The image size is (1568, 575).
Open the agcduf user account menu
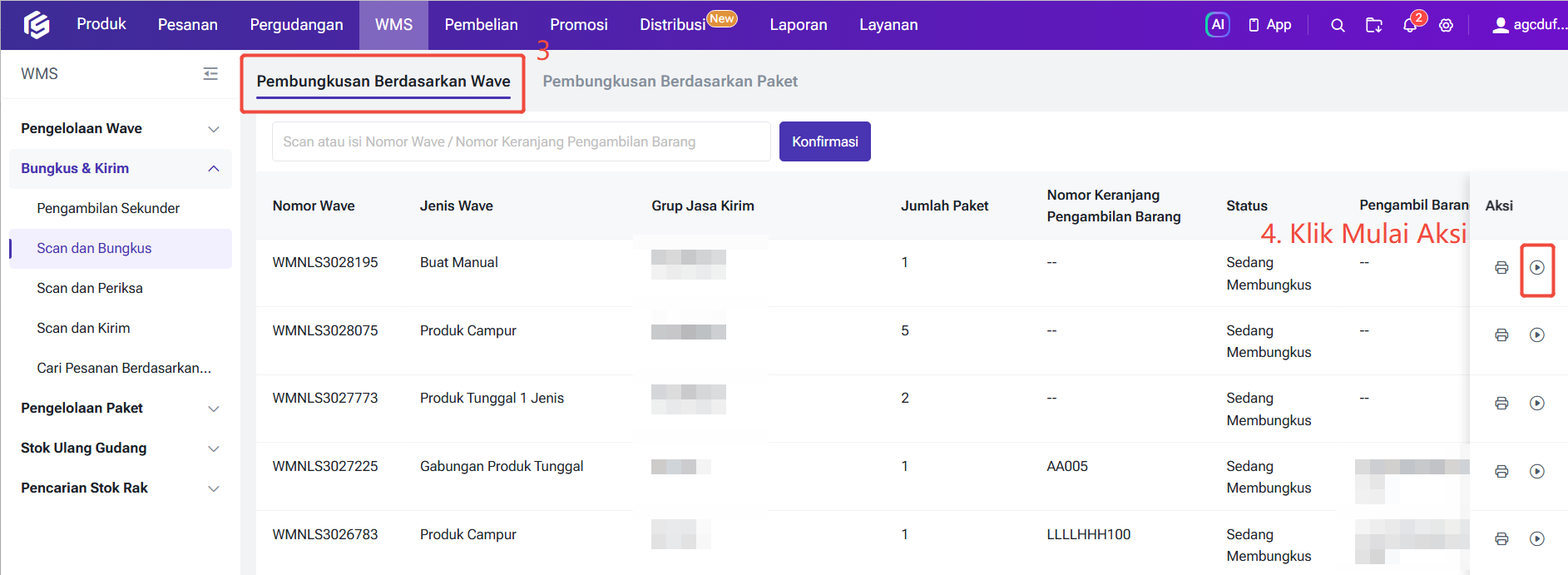(x=1529, y=25)
